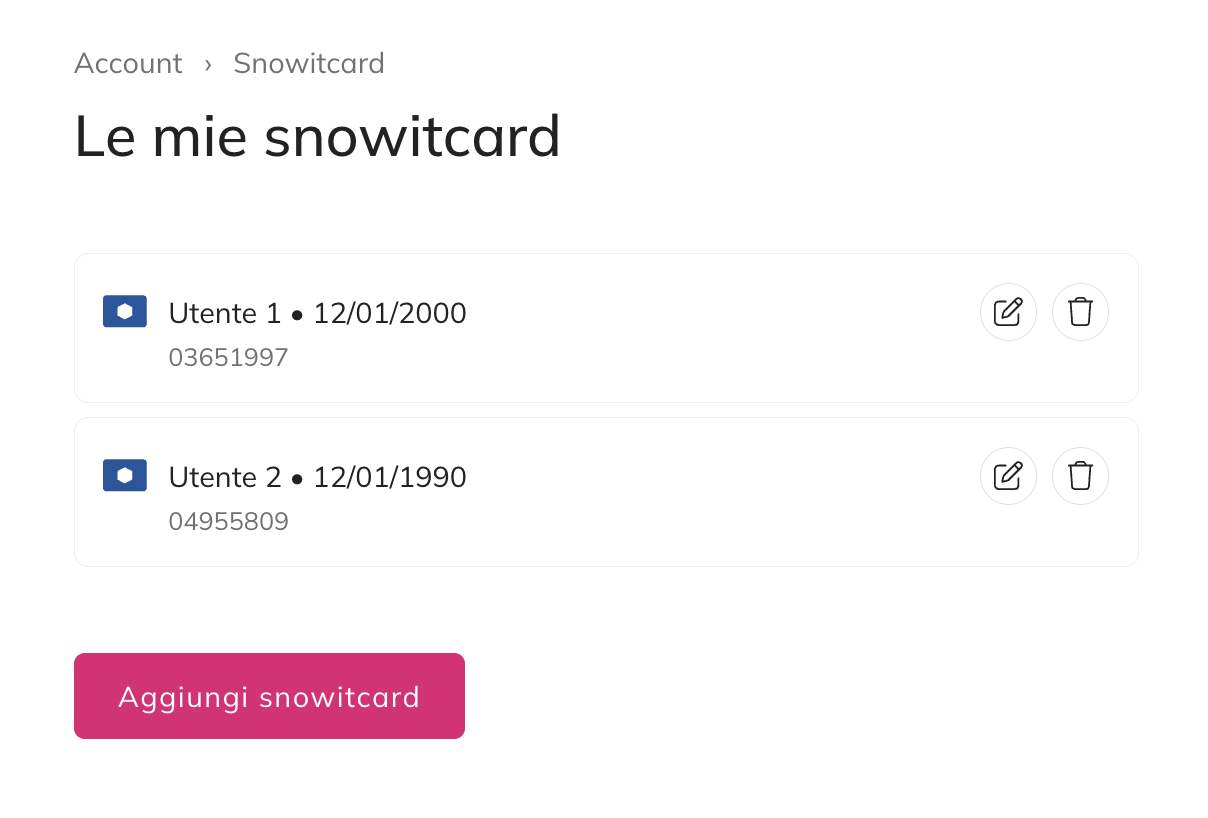
Task: Edit the Utente 2 snowitcard
Action: click(x=1008, y=476)
